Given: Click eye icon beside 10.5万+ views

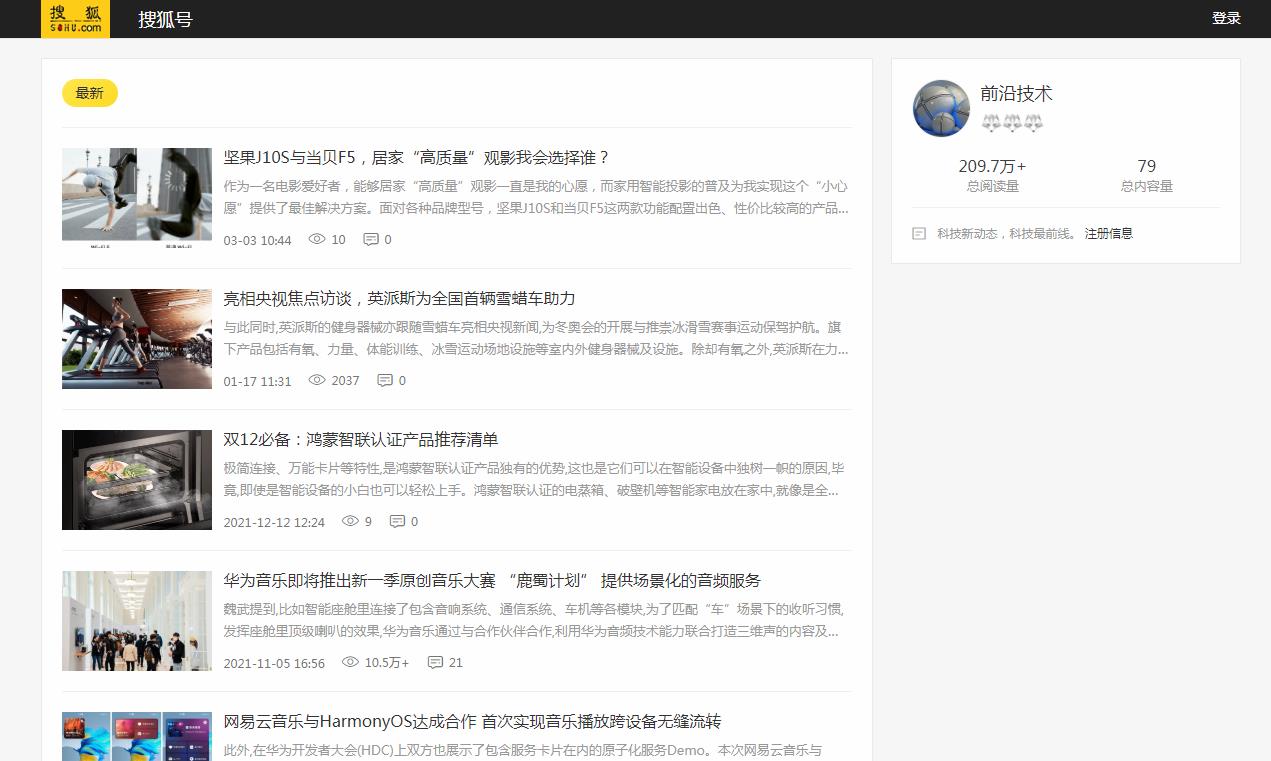Looking at the screenshot, I should 350,662.
